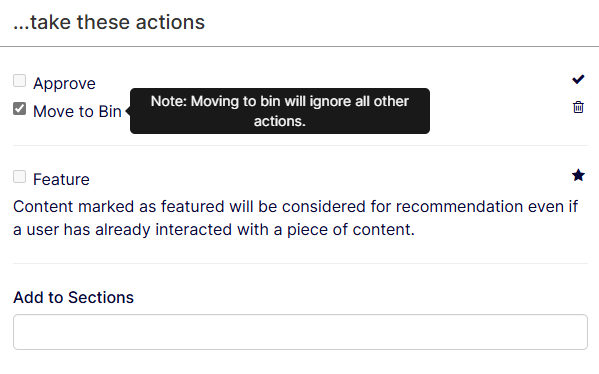Click the moving to bin note tooltip

point(280,111)
